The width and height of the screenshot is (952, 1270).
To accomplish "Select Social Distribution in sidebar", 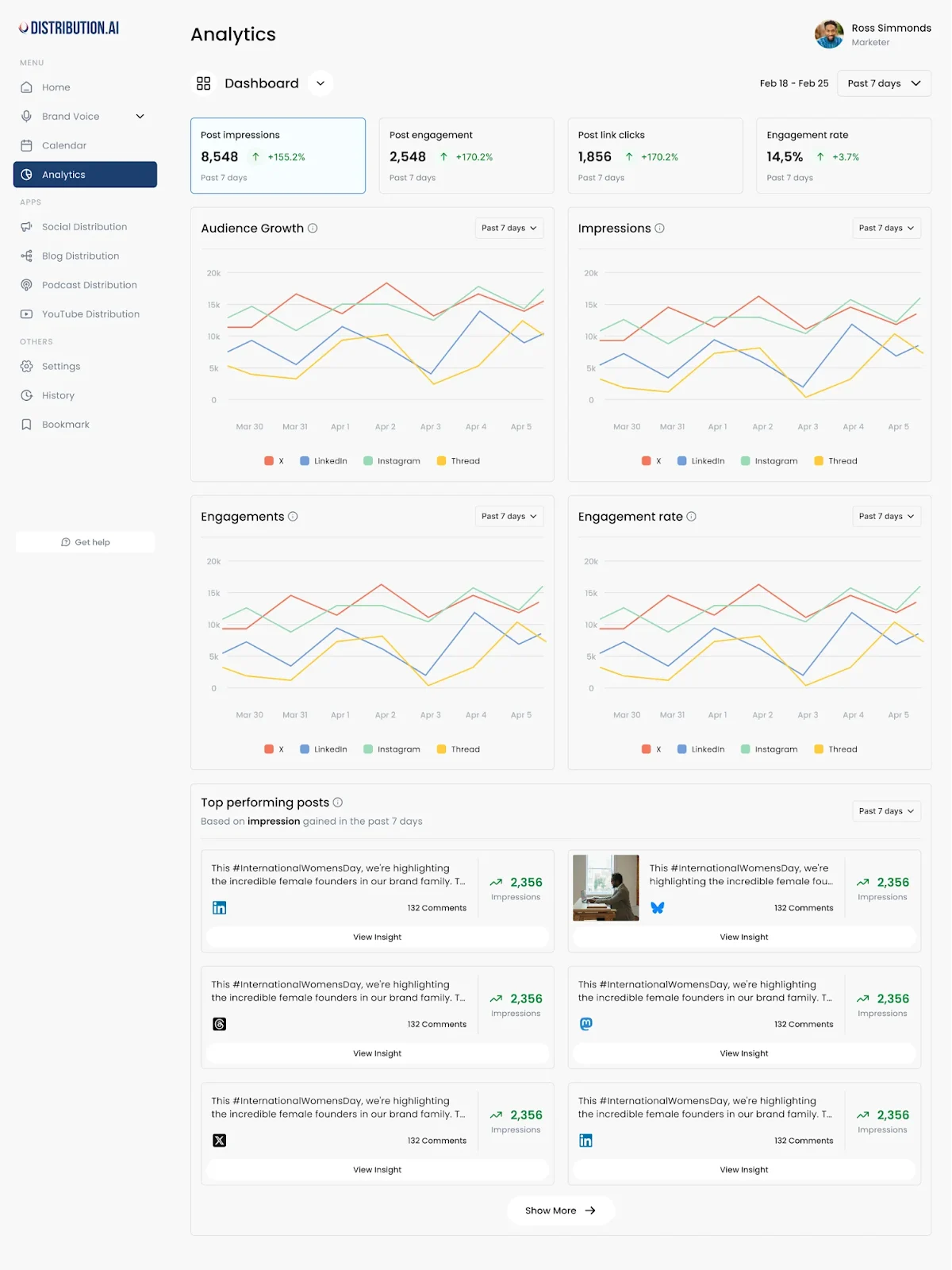I will click(x=85, y=227).
